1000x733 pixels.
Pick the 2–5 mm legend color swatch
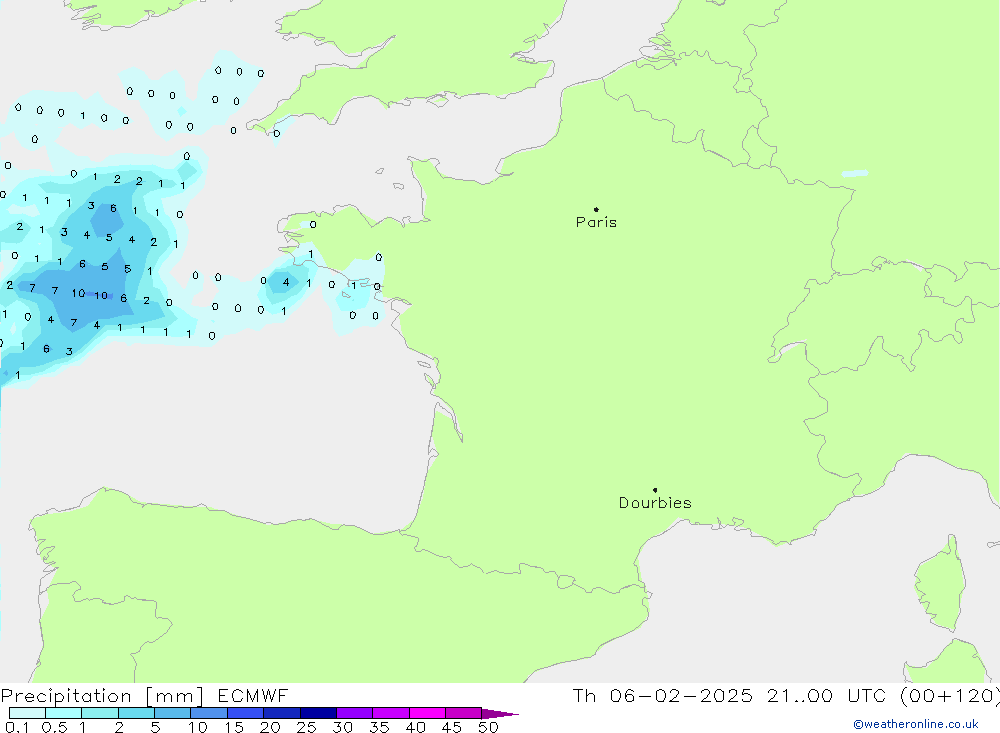point(136,713)
